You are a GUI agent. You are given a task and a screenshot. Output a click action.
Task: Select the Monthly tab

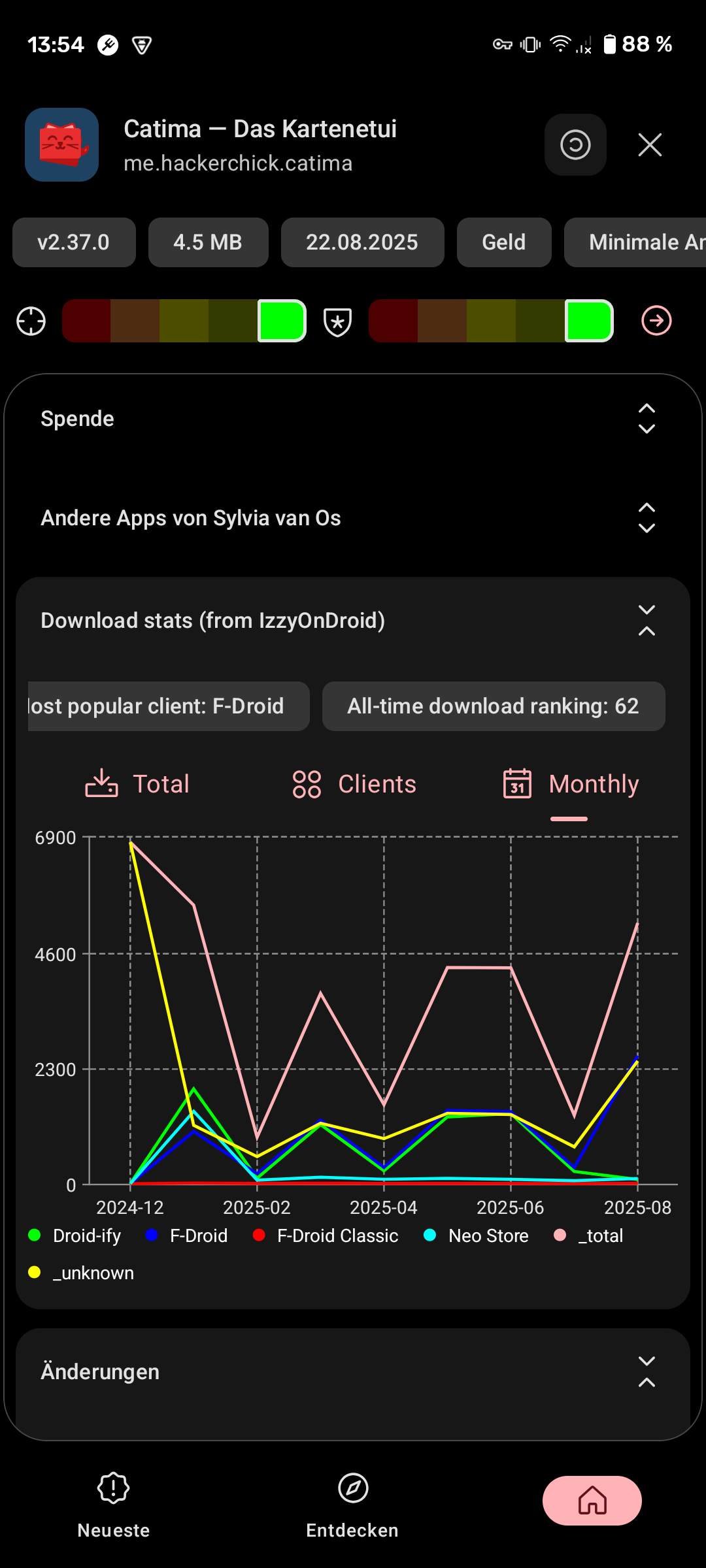click(x=571, y=784)
